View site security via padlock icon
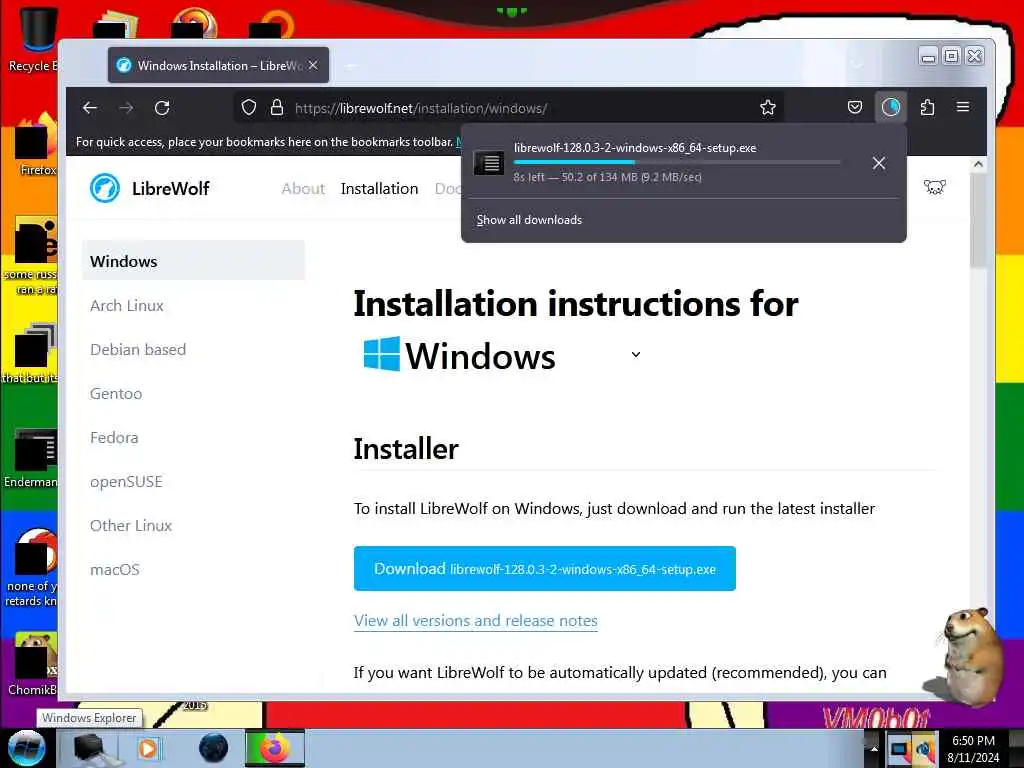 click(x=277, y=107)
